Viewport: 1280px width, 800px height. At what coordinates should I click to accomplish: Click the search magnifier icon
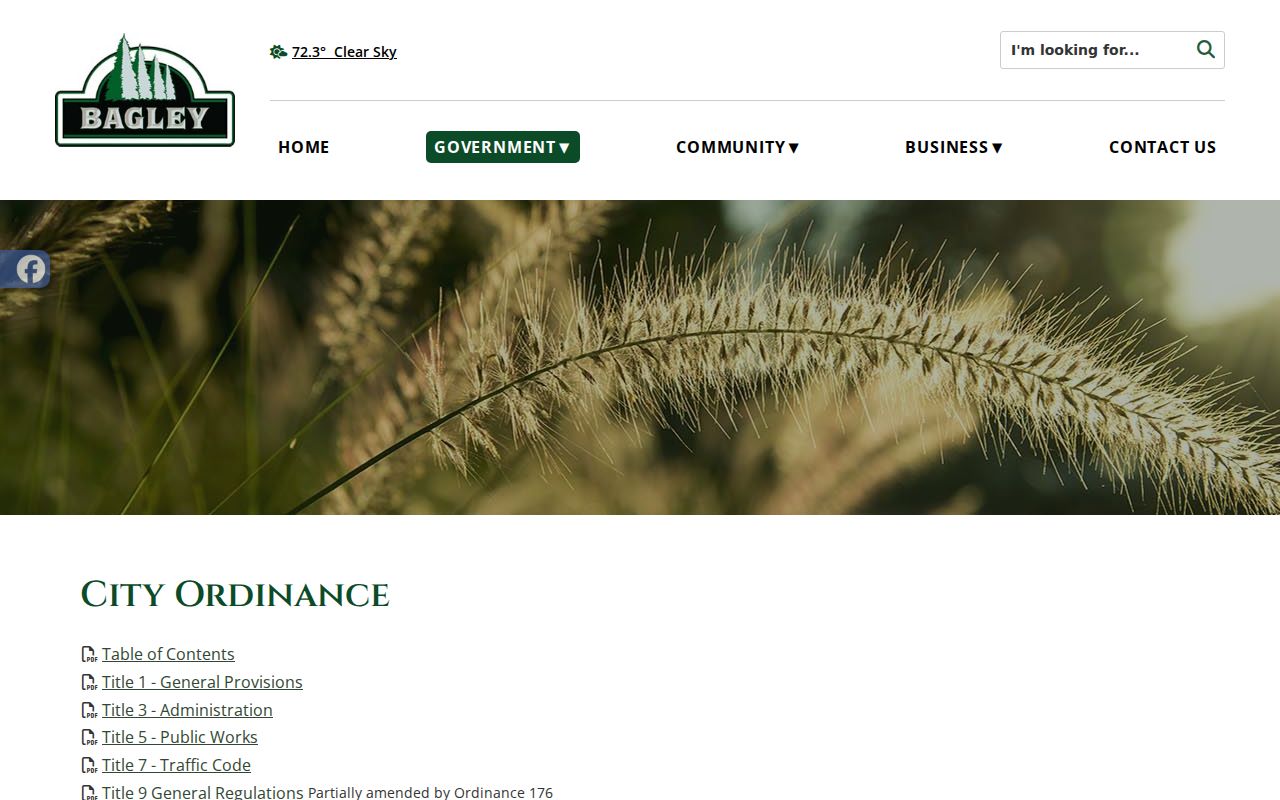pos(1206,50)
